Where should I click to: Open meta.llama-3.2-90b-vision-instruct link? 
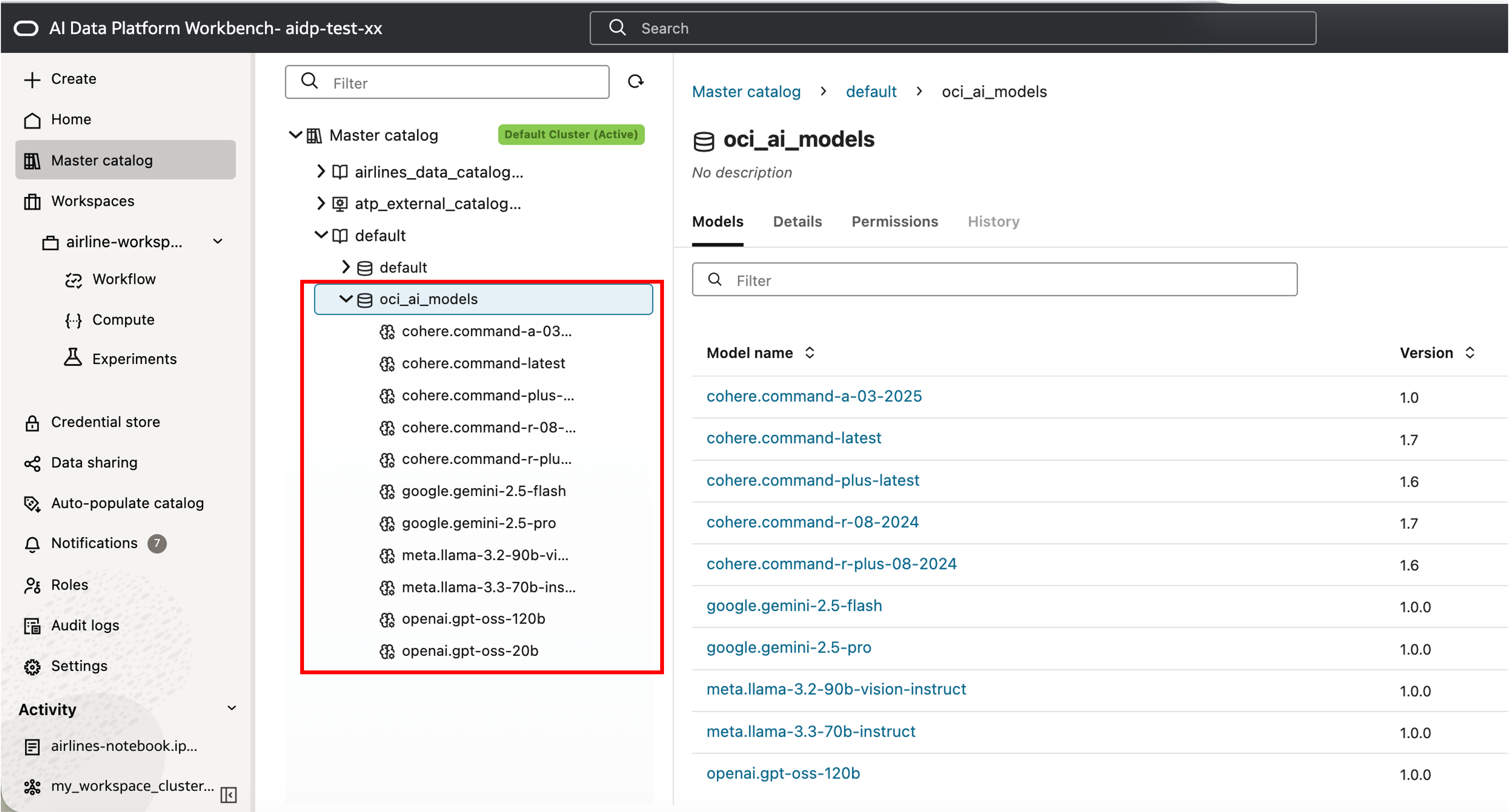[x=836, y=689]
